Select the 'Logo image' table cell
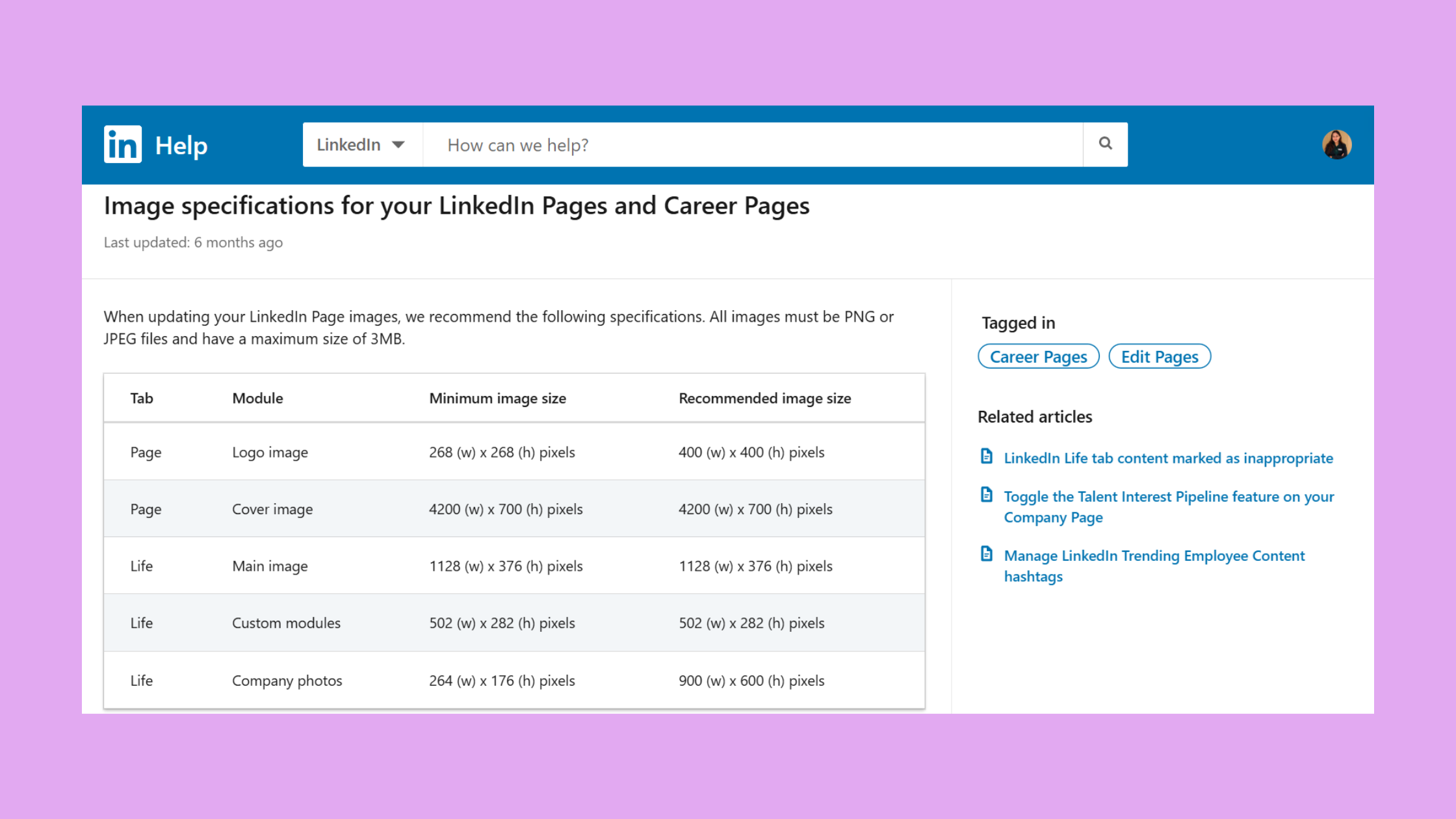Image resolution: width=1456 pixels, height=819 pixels. click(x=270, y=452)
